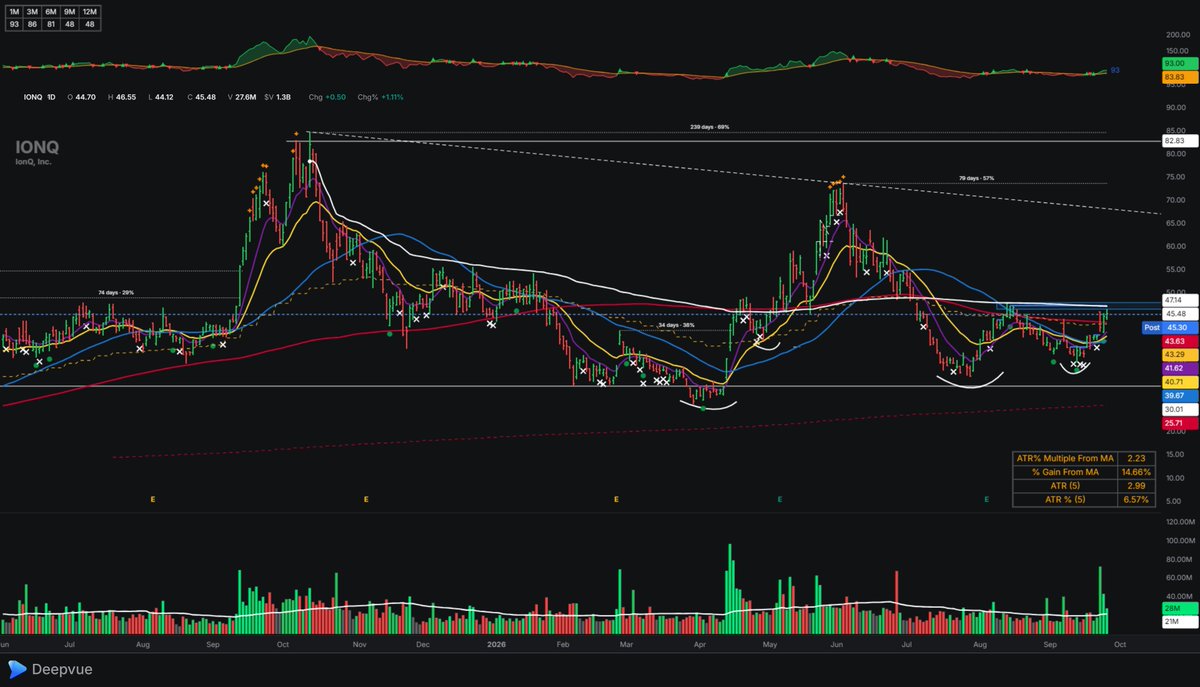
Task: Click the IonQ, Inc. company name
Action: 32,161
